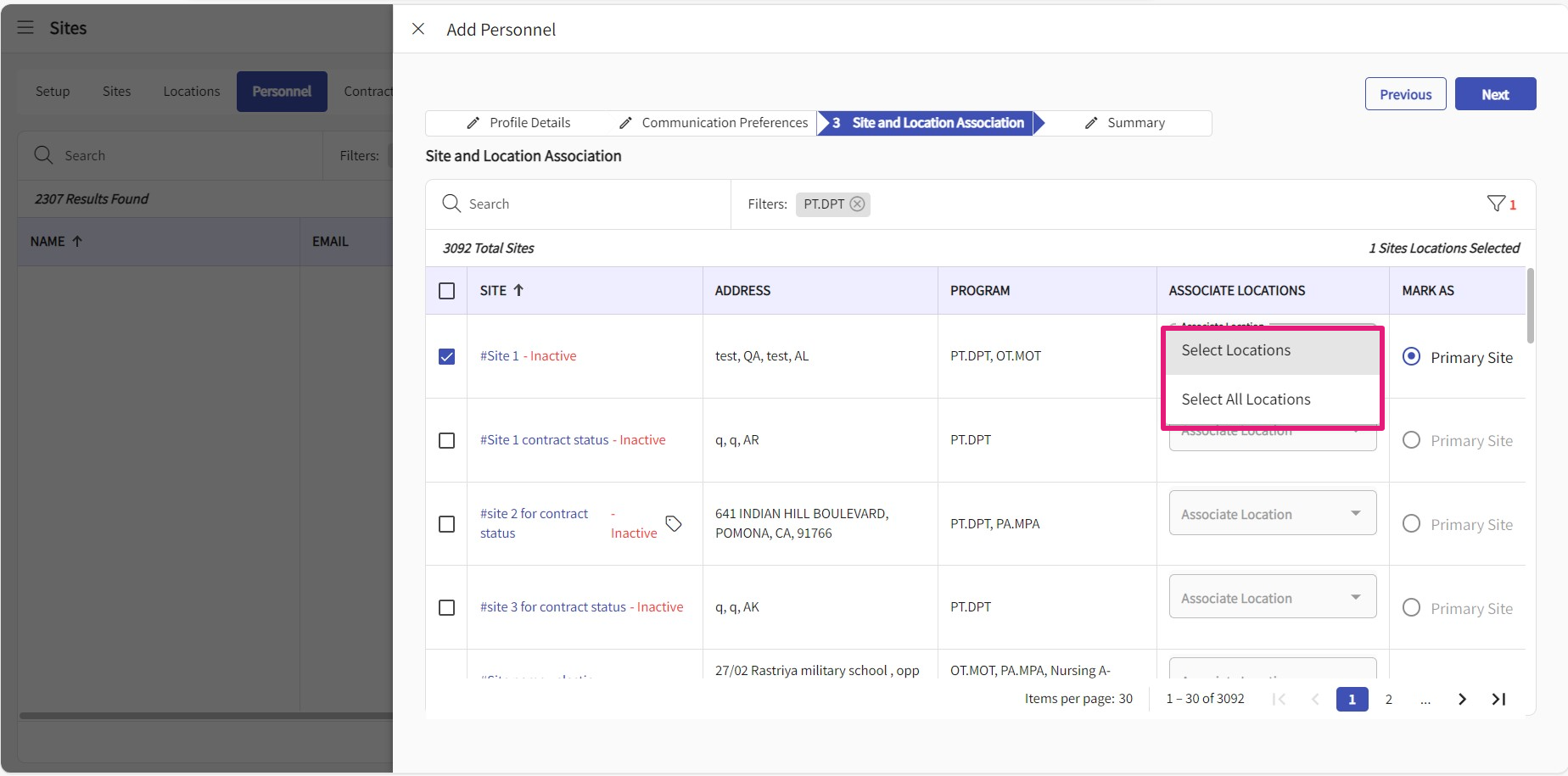1568x776 pixels.
Task: Click the search magnifier in Site association
Action: pyautogui.click(x=451, y=204)
